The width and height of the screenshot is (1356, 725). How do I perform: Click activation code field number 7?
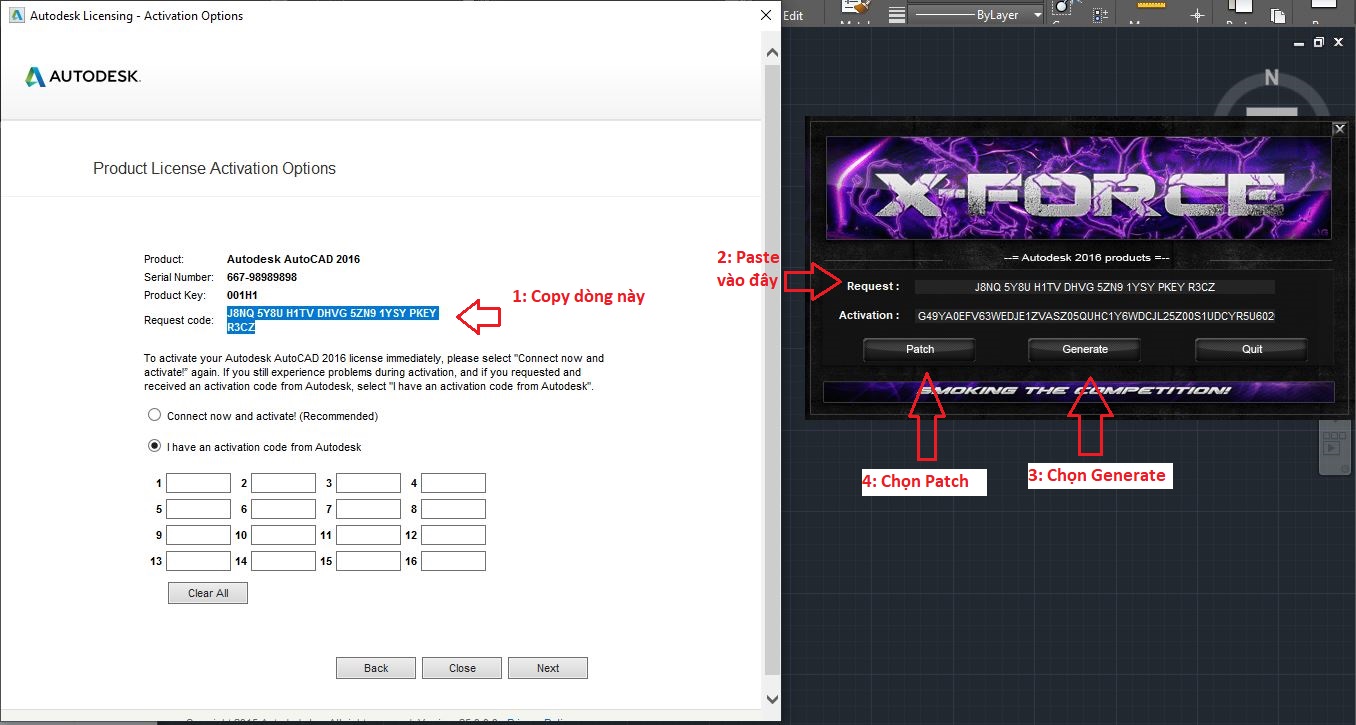pyautogui.click(x=368, y=509)
